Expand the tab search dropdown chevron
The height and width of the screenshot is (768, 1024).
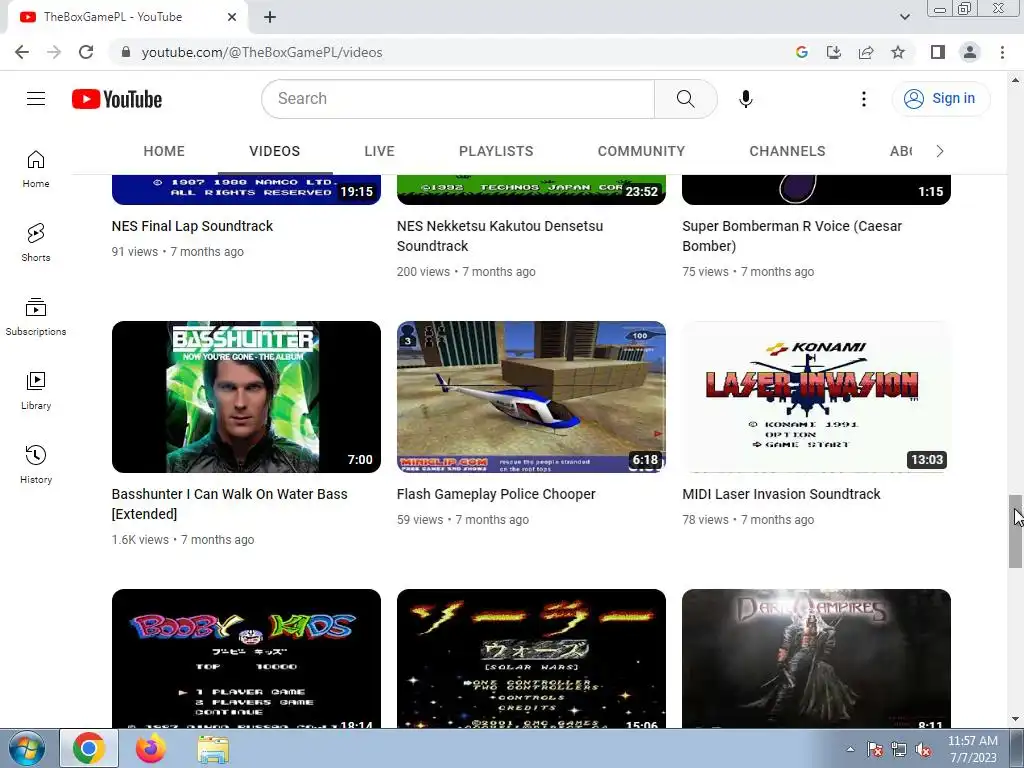tap(904, 17)
